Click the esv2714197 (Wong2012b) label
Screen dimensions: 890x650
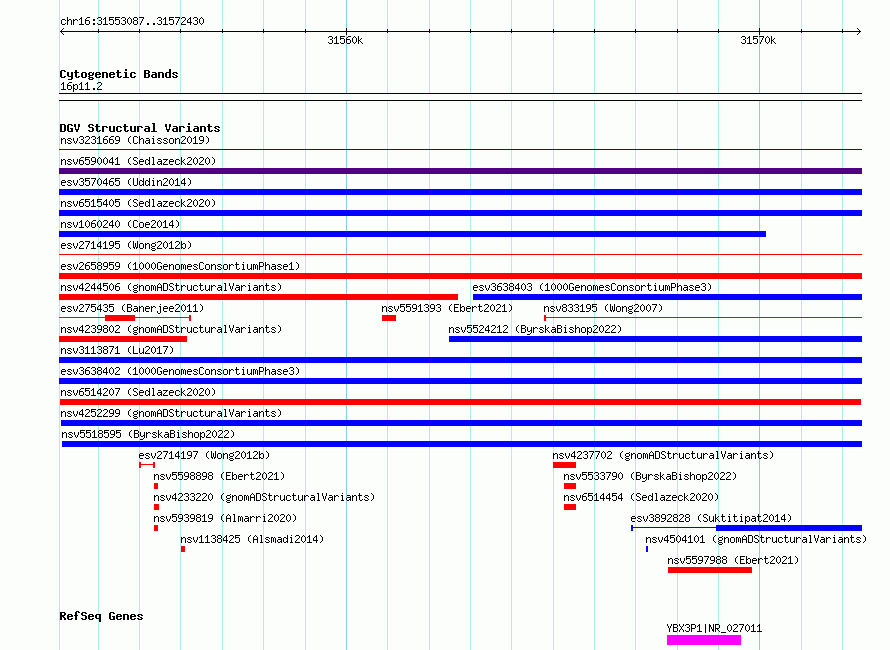tap(204, 455)
